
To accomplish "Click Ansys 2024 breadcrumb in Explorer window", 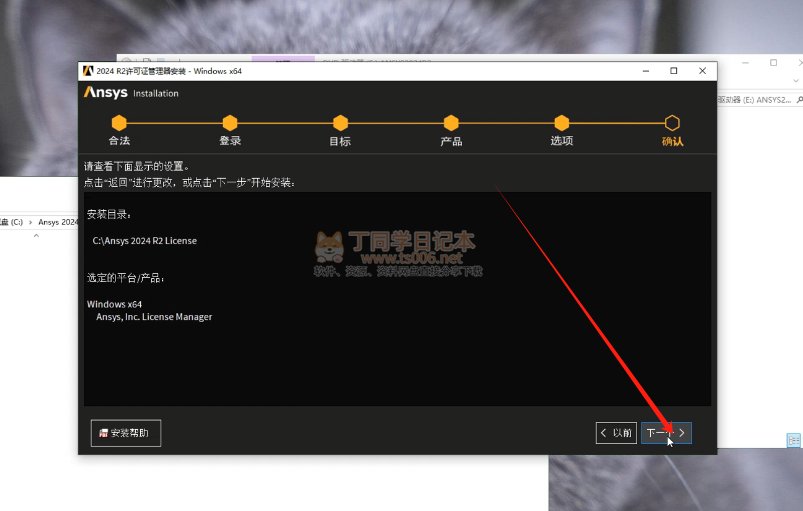I will [58, 222].
